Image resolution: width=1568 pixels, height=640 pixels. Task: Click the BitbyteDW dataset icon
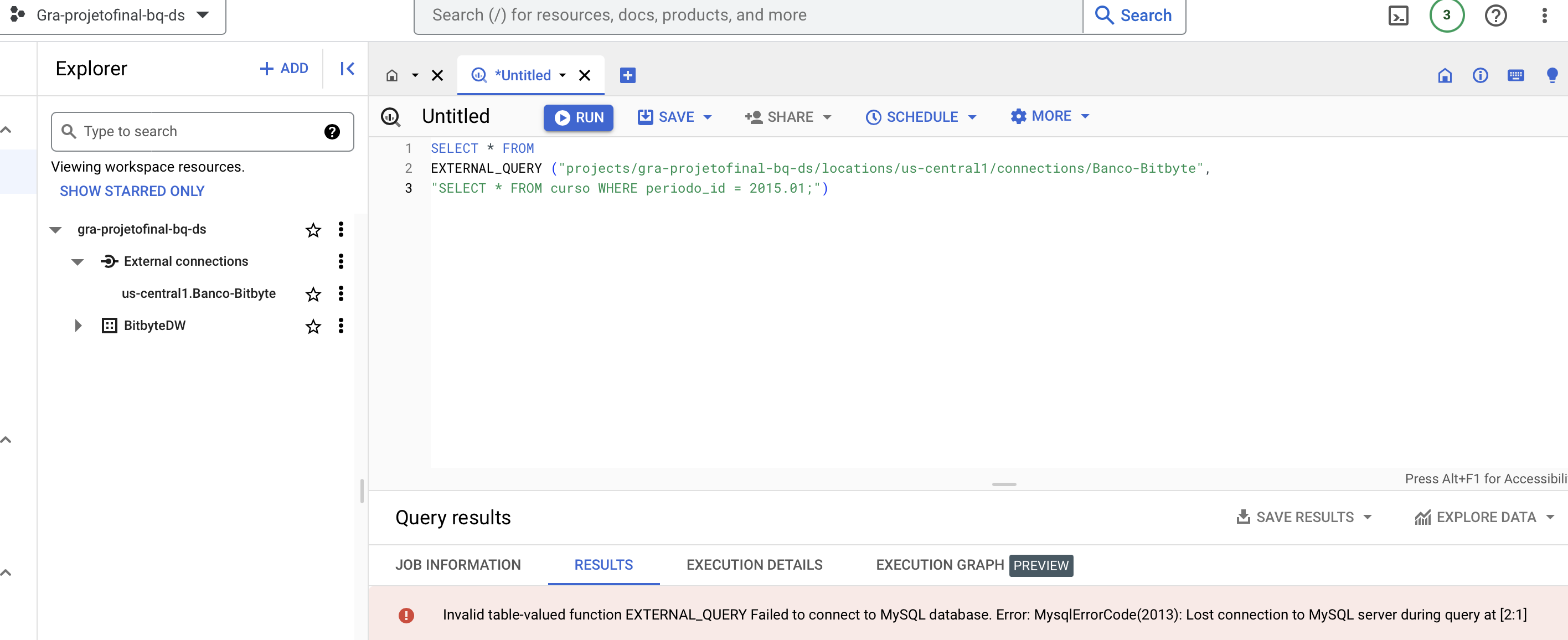pyautogui.click(x=109, y=326)
